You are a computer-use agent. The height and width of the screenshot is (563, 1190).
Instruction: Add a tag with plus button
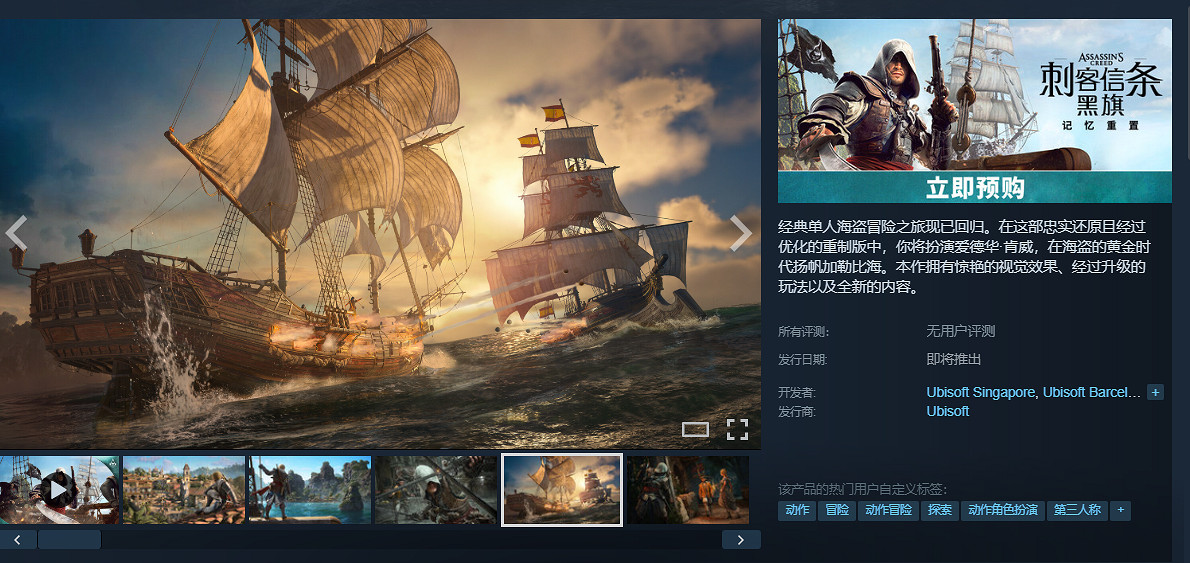[x=1120, y=510]
